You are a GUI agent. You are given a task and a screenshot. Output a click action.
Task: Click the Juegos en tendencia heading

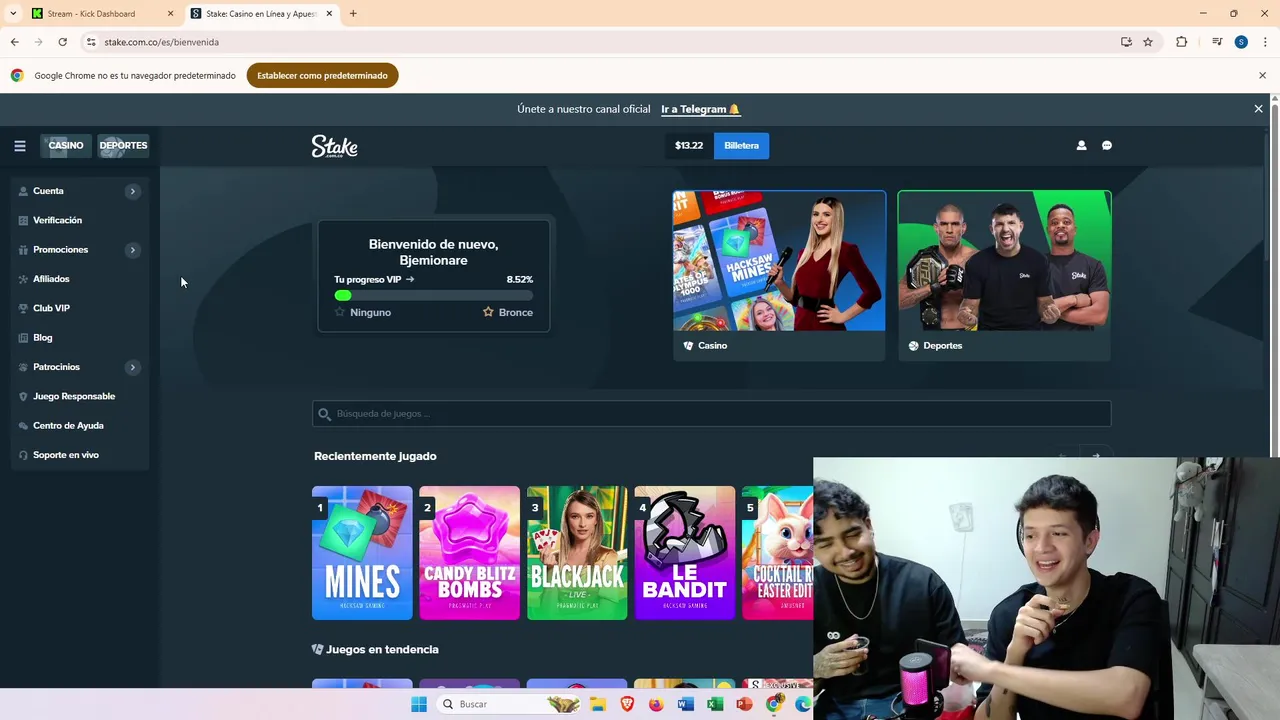(x=382, y=650)
